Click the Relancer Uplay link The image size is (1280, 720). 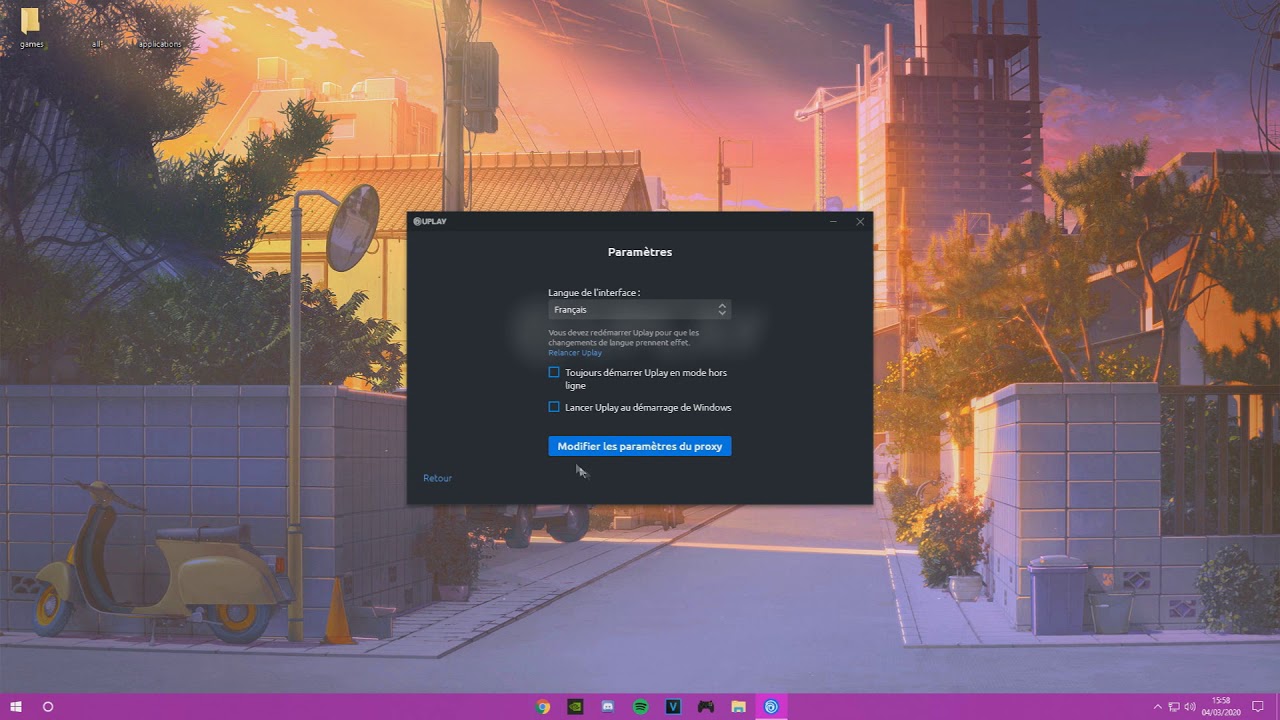[x=575, y=353]
